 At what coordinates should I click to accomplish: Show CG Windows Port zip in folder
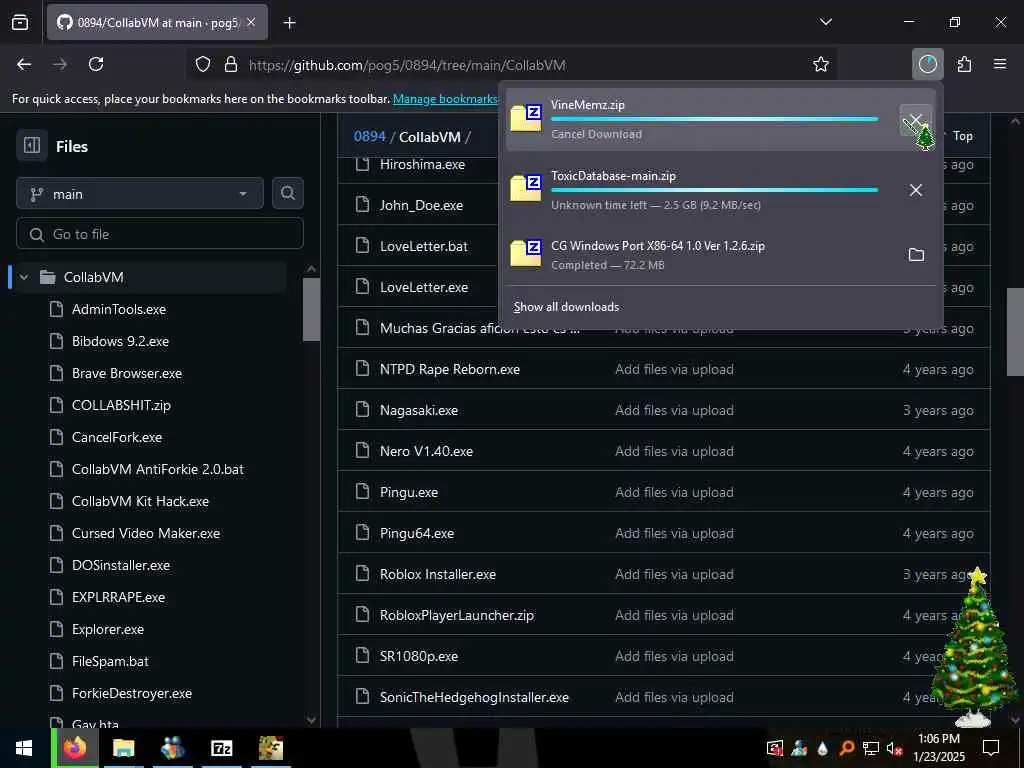[x=916, y=255]
